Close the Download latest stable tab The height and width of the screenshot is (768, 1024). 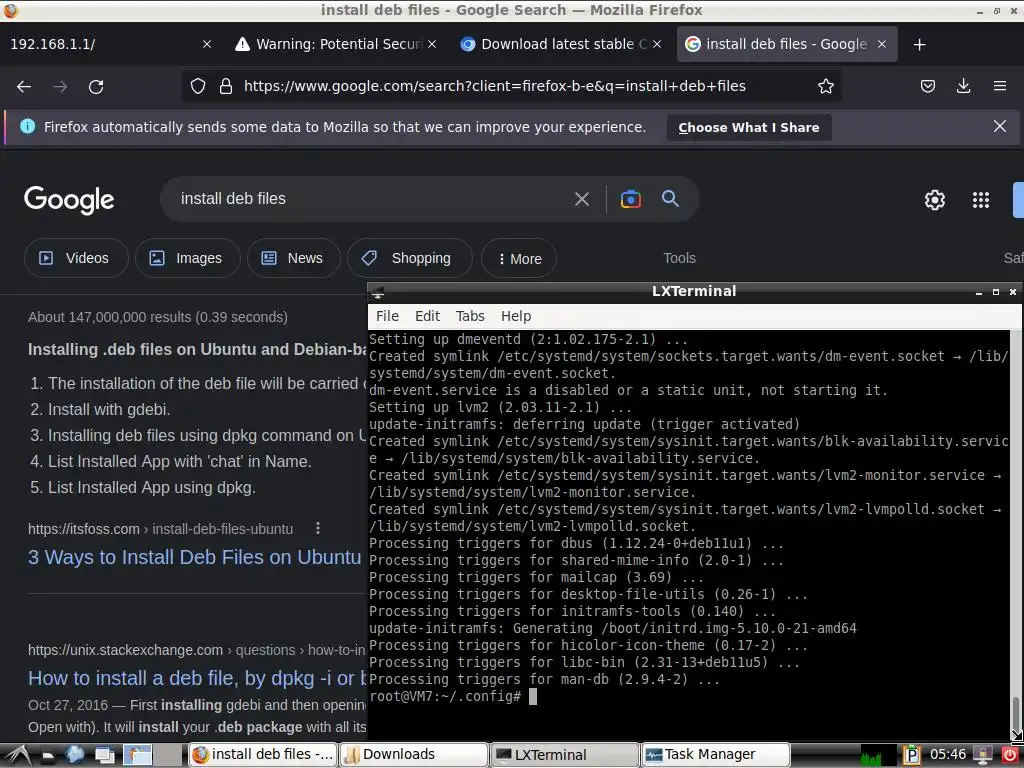pos(657,44)
